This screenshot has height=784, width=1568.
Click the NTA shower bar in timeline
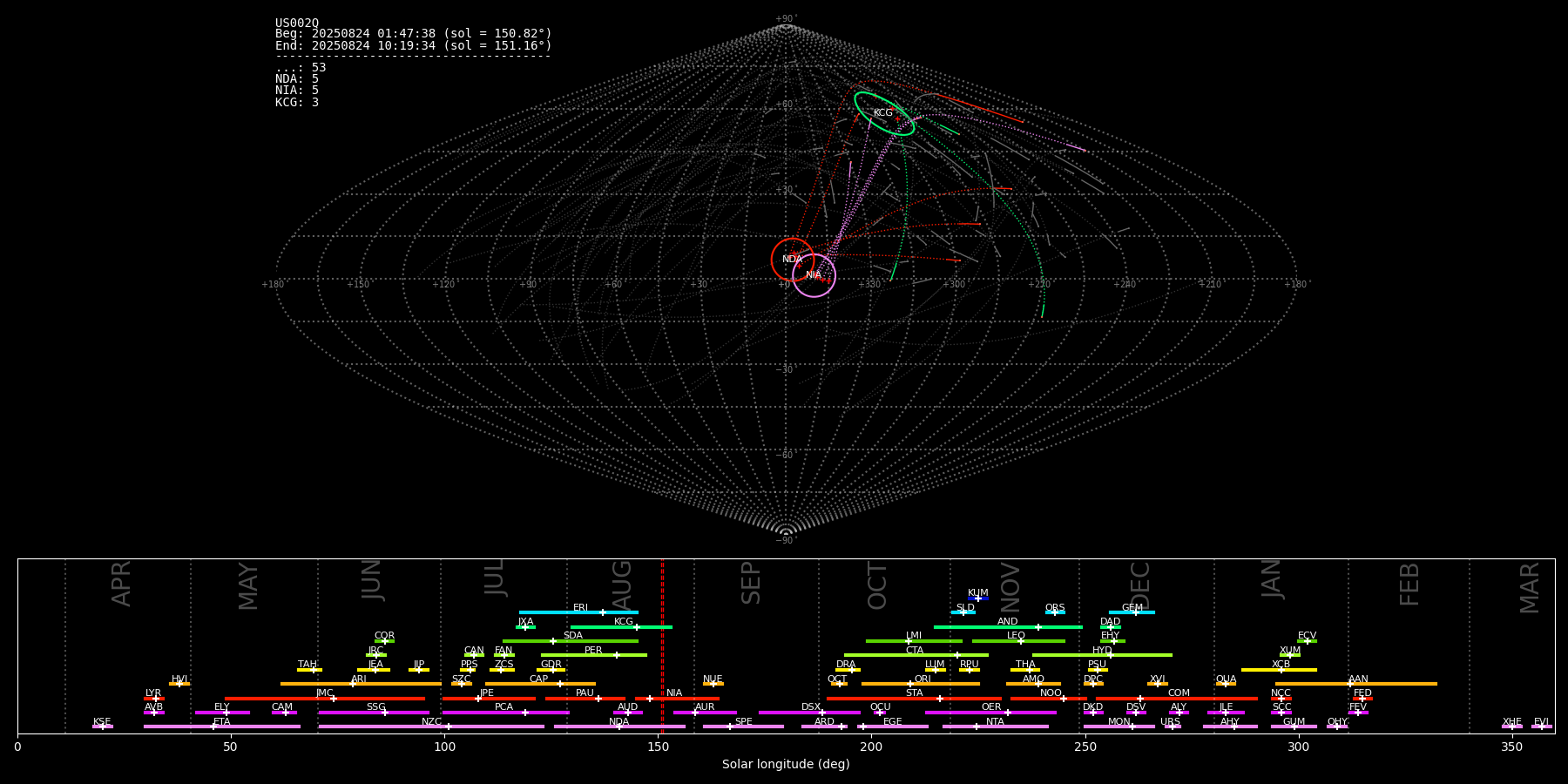995,727
